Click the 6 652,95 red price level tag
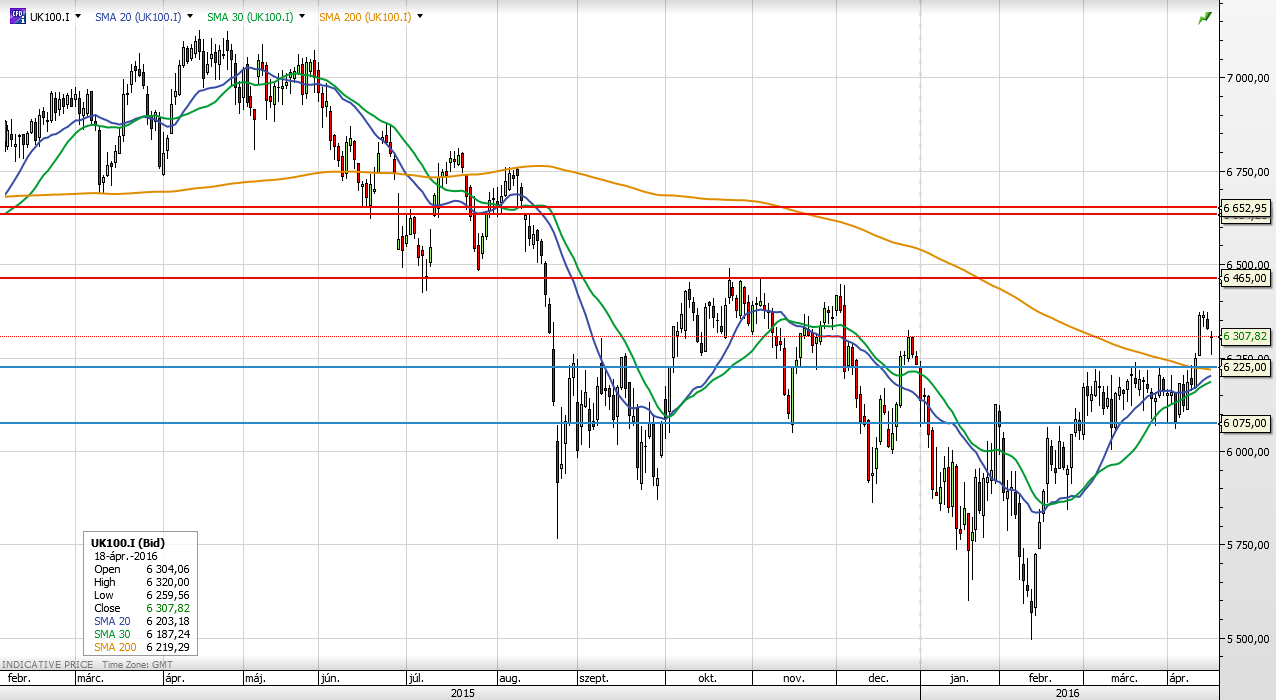This screenshot has width=1276, height=700. 1245,208
